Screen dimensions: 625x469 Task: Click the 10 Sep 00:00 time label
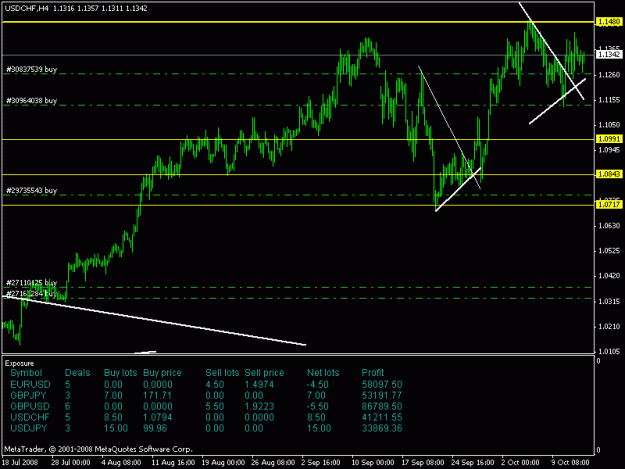(x=373, y=463)
